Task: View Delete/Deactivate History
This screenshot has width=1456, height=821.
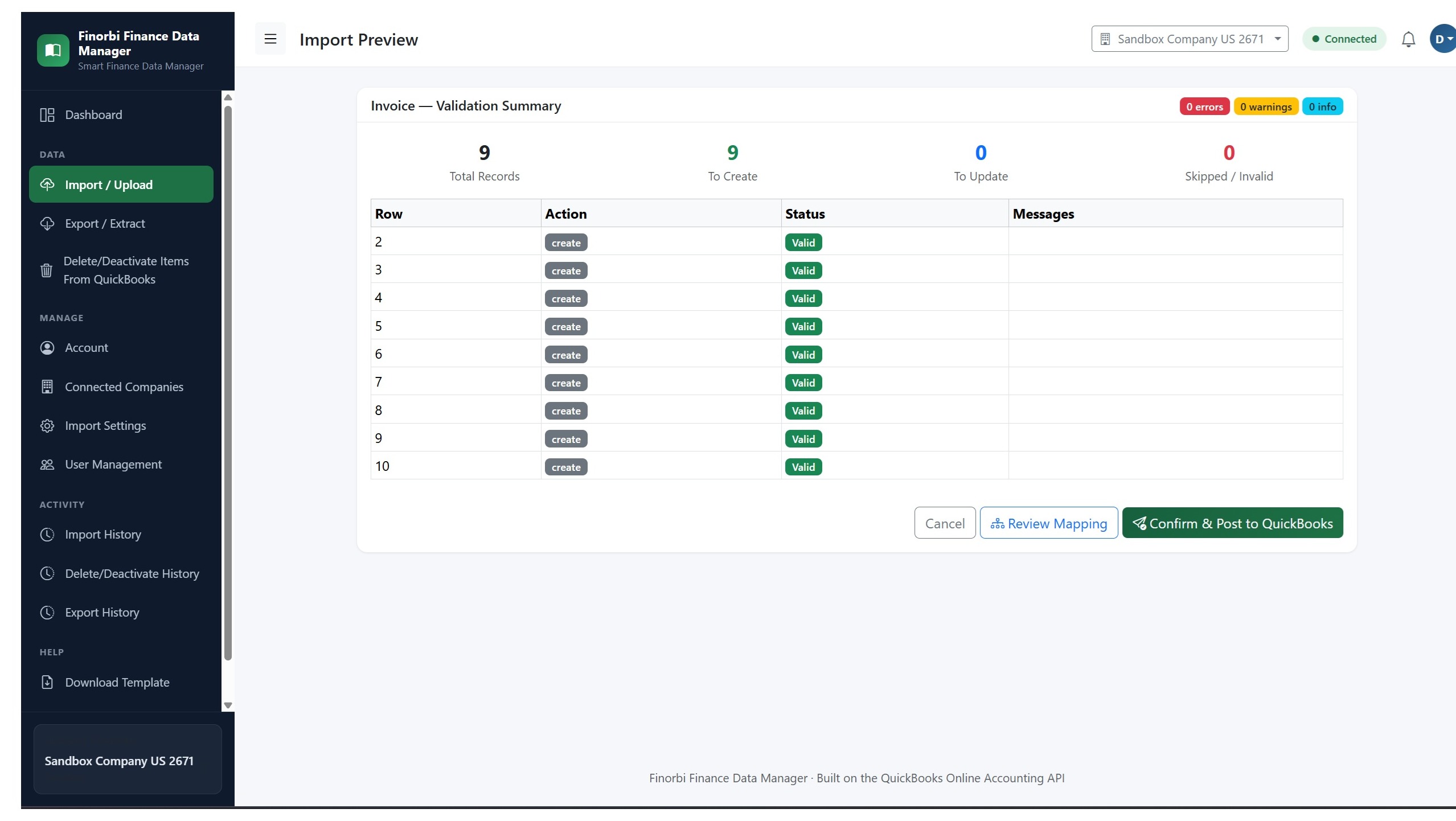Action: point(121,573)
